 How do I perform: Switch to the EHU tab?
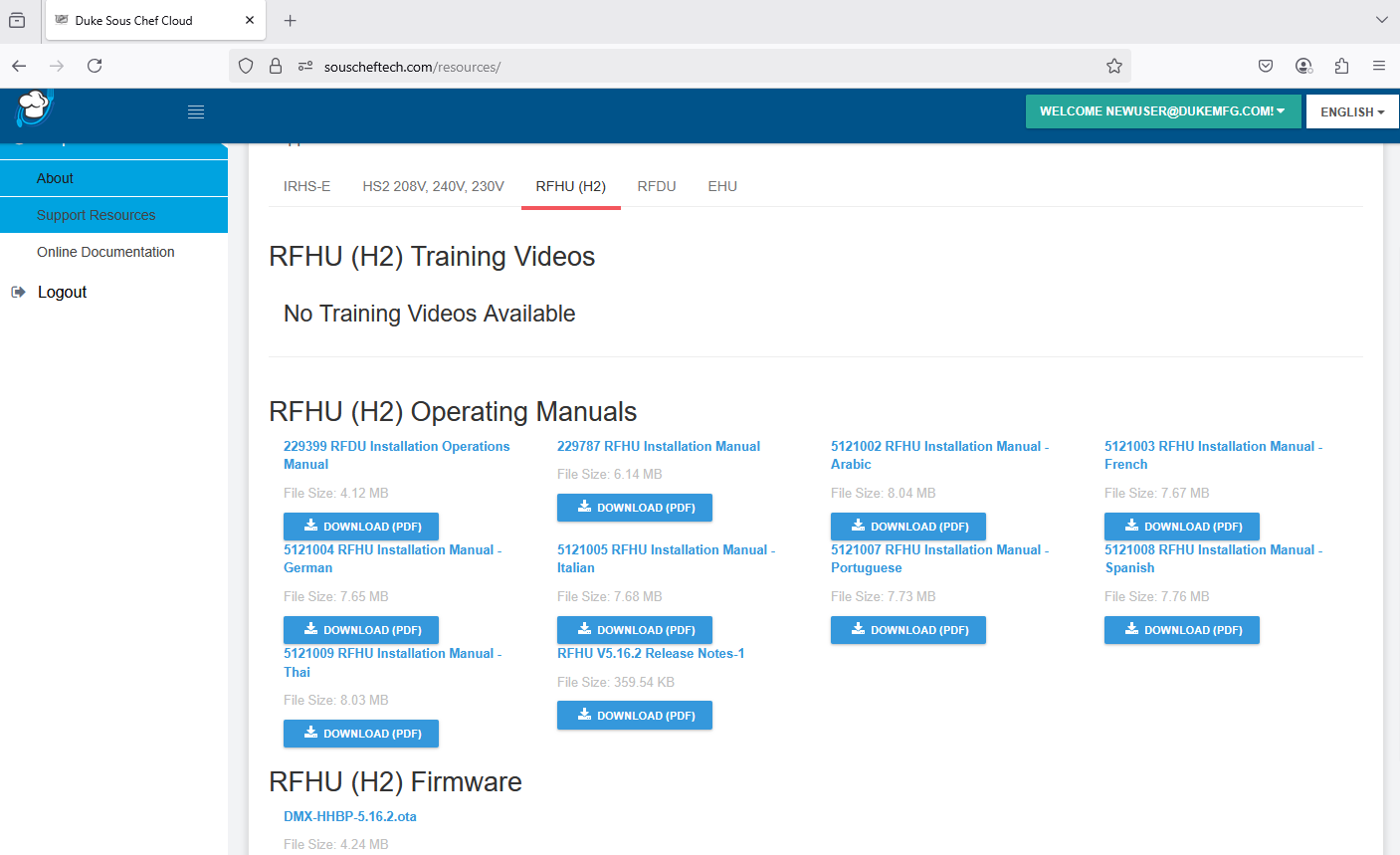(x=722, y=186)
